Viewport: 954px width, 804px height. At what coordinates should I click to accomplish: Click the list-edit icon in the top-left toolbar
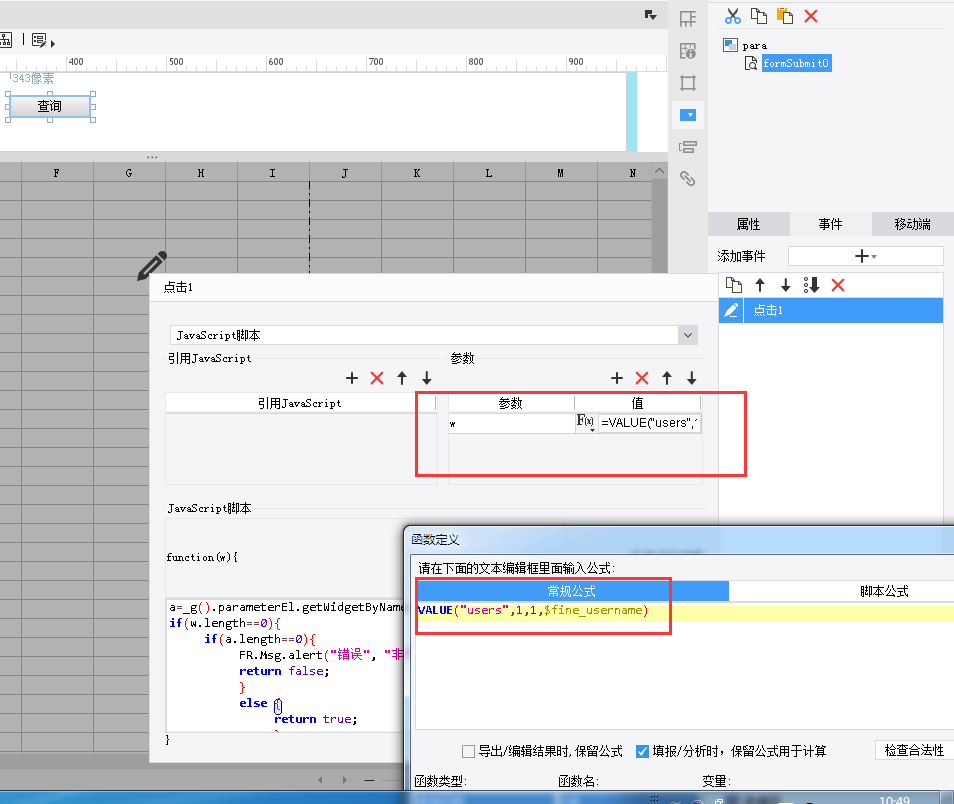[x=40, y=40]
